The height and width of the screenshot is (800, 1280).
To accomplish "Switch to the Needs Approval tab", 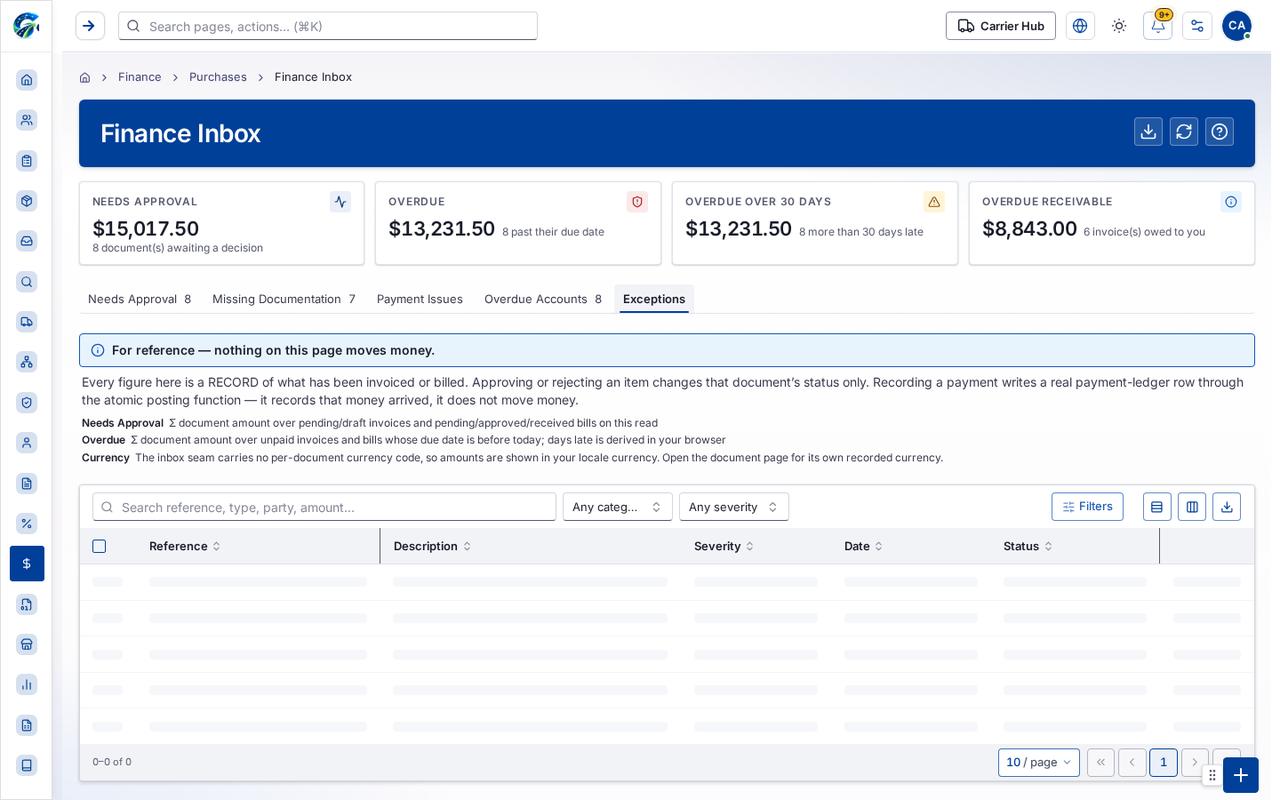I will (x=139, y=299).
